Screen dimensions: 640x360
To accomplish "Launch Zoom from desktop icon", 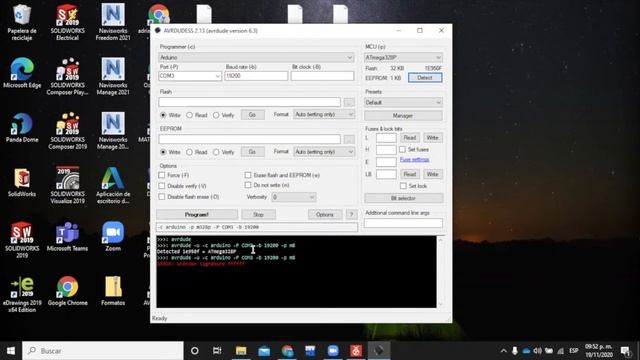I will click(x=113, y=237).
